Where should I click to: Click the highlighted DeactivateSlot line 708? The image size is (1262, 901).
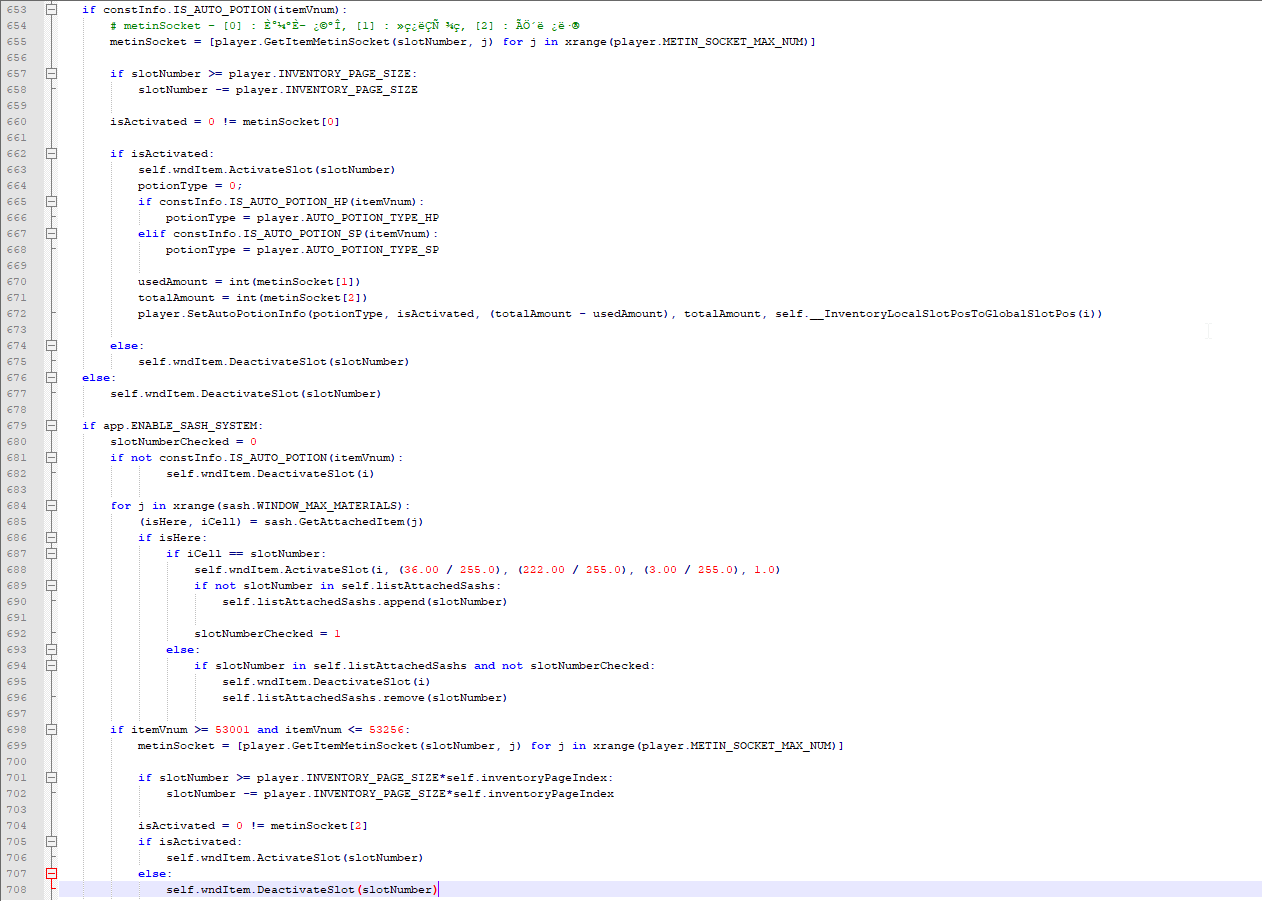[302, 890]
